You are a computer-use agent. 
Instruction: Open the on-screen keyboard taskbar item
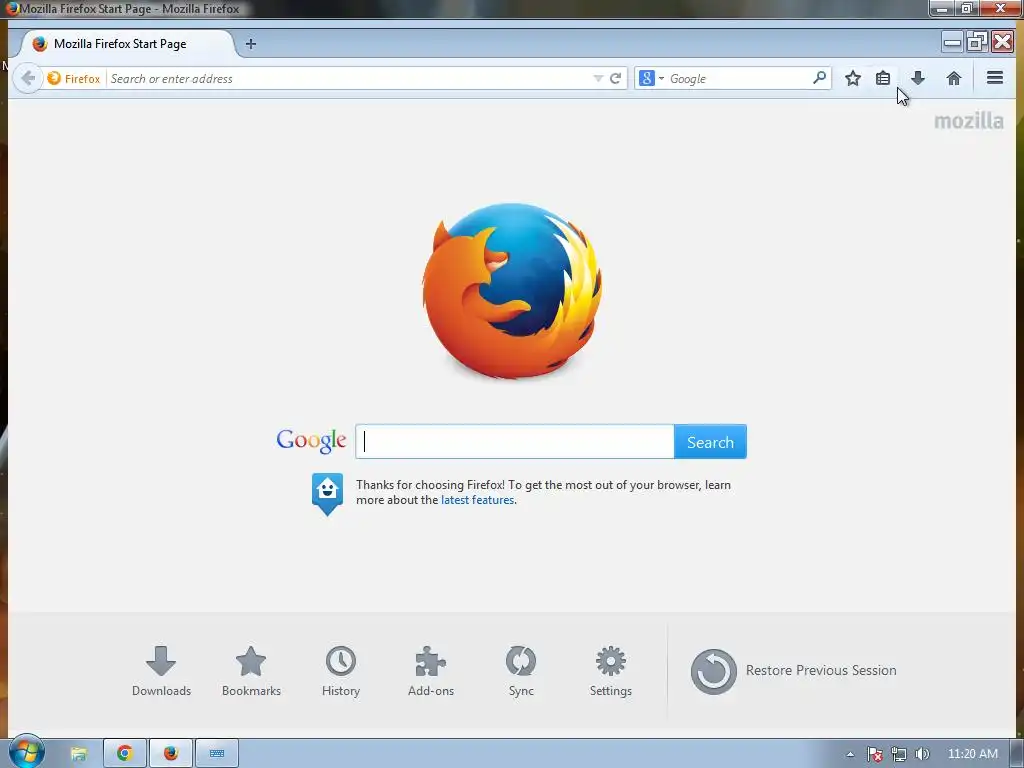pyautogui.click(x=217, y=754)
